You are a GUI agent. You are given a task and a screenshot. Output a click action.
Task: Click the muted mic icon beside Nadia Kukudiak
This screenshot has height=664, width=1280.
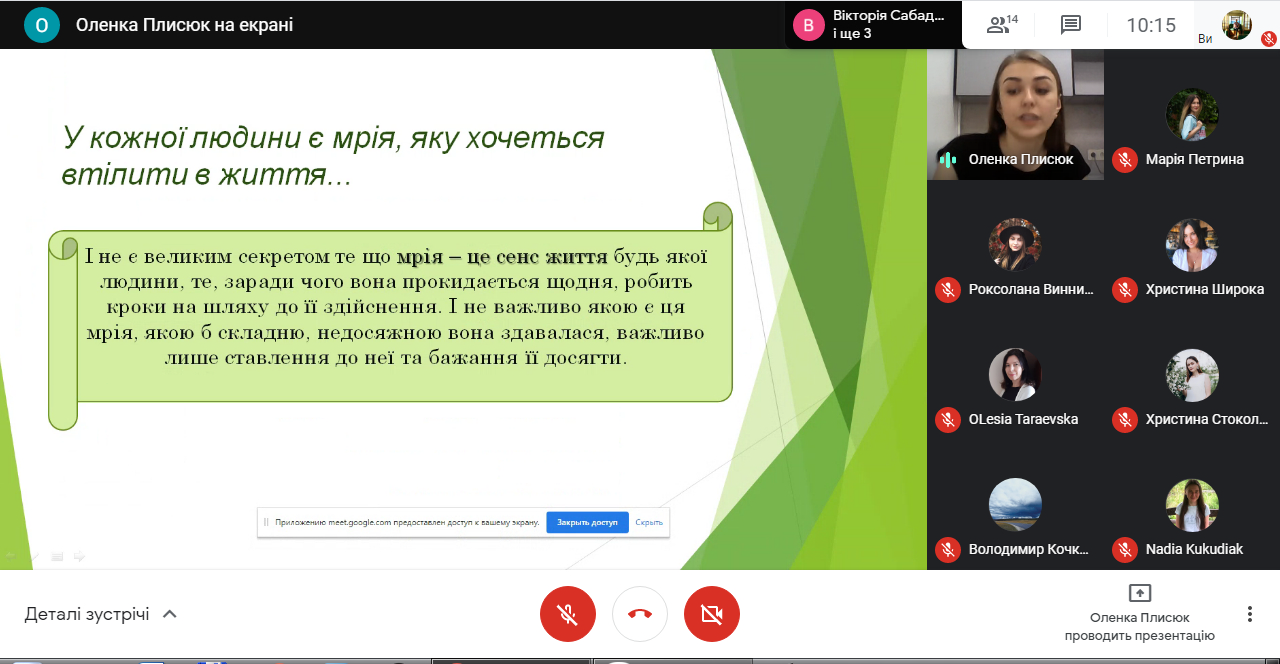coord(1125,549)
